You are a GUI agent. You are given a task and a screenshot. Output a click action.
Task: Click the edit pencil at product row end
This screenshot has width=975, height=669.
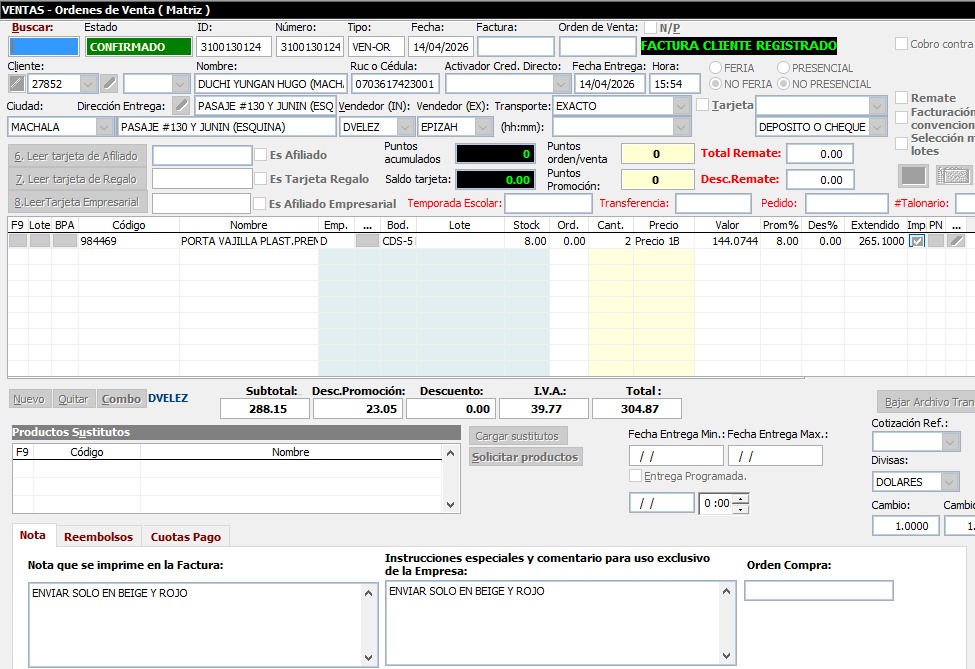[x=957, y=241]
